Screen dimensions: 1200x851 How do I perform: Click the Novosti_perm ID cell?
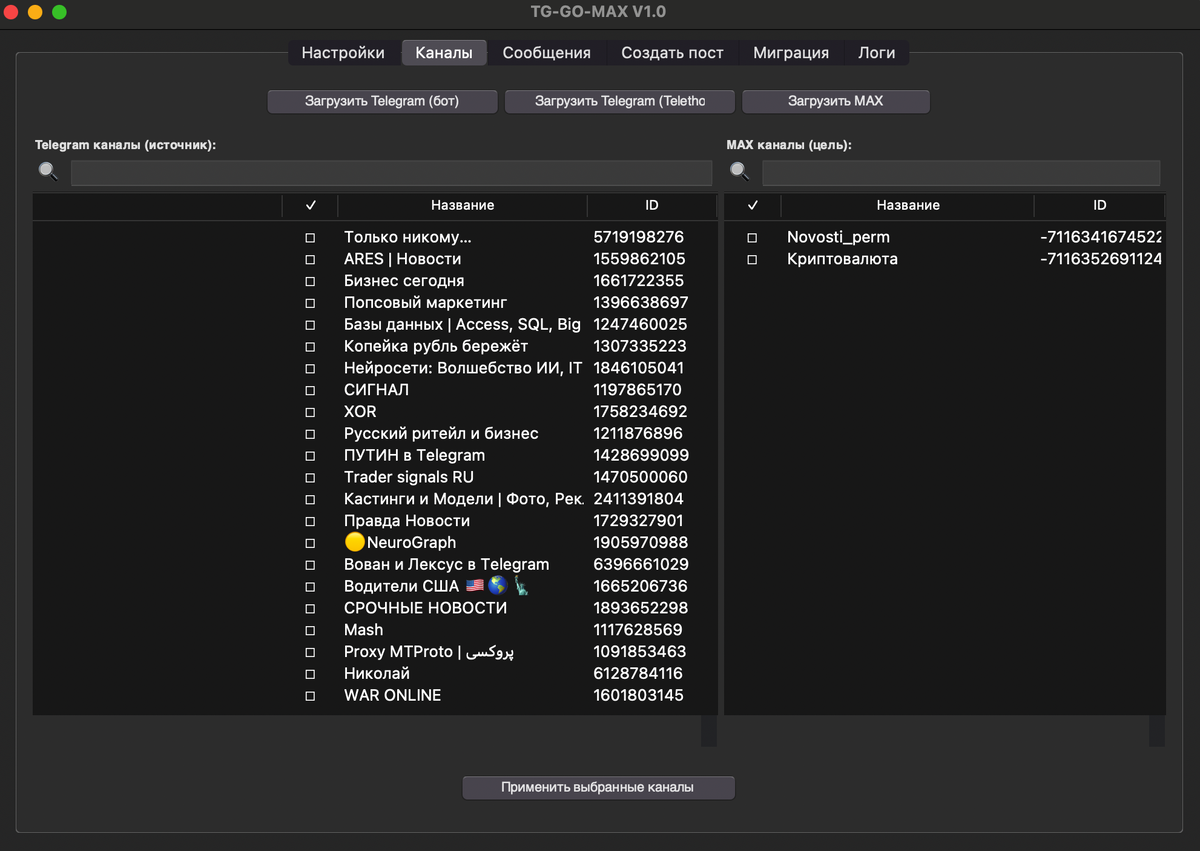tap(1101, 238)
